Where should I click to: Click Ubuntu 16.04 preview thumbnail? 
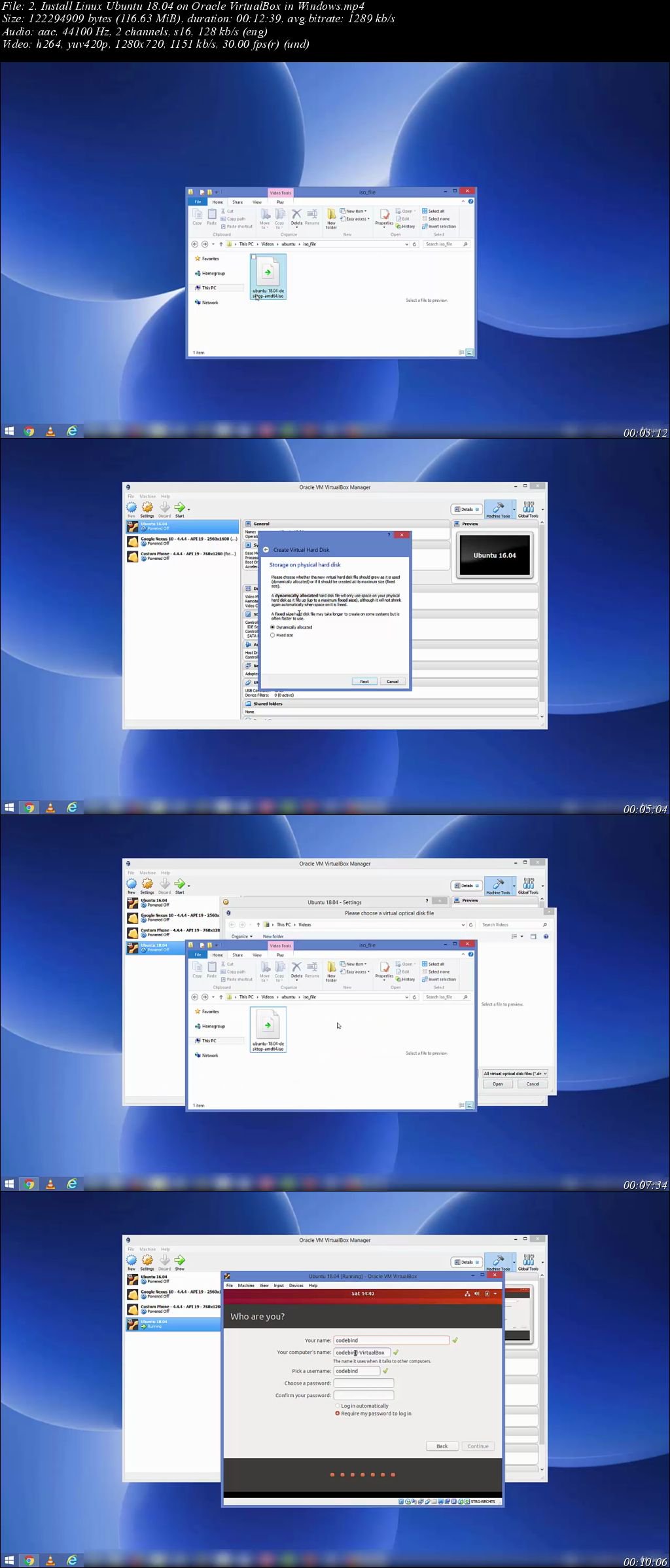495,555
